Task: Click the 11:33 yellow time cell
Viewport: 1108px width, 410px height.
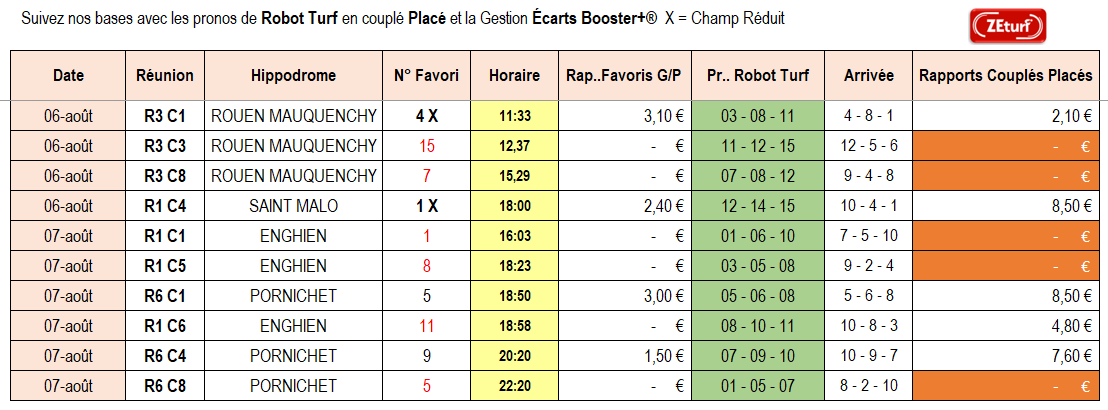Action: (514, 116)
